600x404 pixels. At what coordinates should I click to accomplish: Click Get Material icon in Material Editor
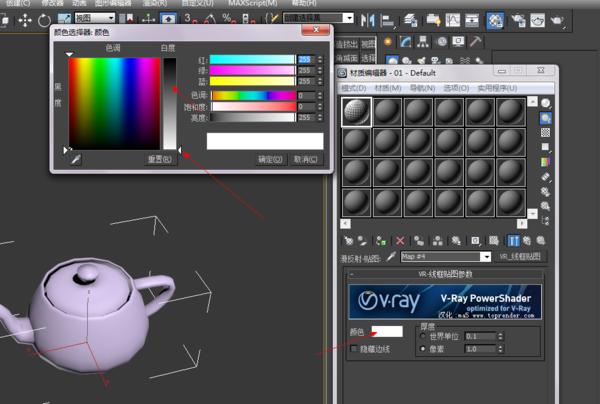[349, 241]
